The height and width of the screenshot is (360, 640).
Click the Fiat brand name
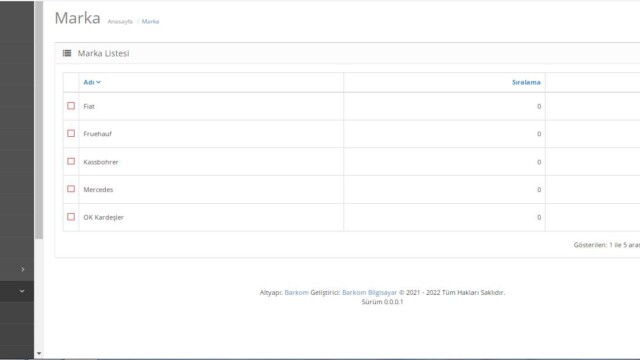(89, 106)
